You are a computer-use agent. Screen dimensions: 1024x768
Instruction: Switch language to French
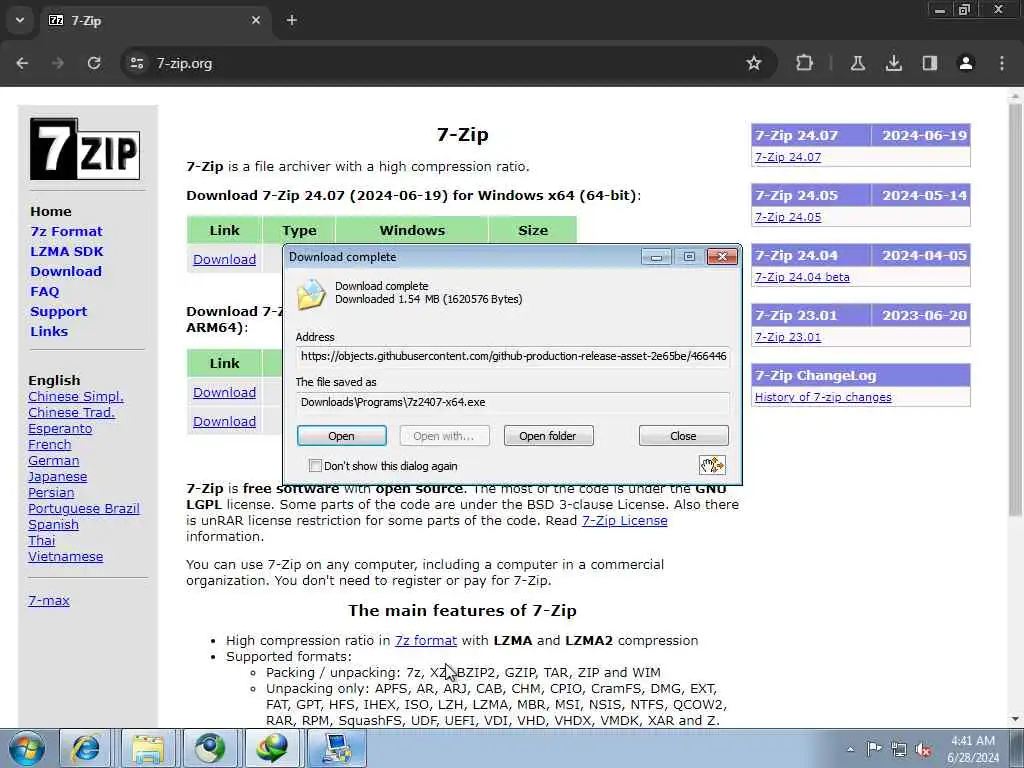pyautogui.click(x=50, y=445)
